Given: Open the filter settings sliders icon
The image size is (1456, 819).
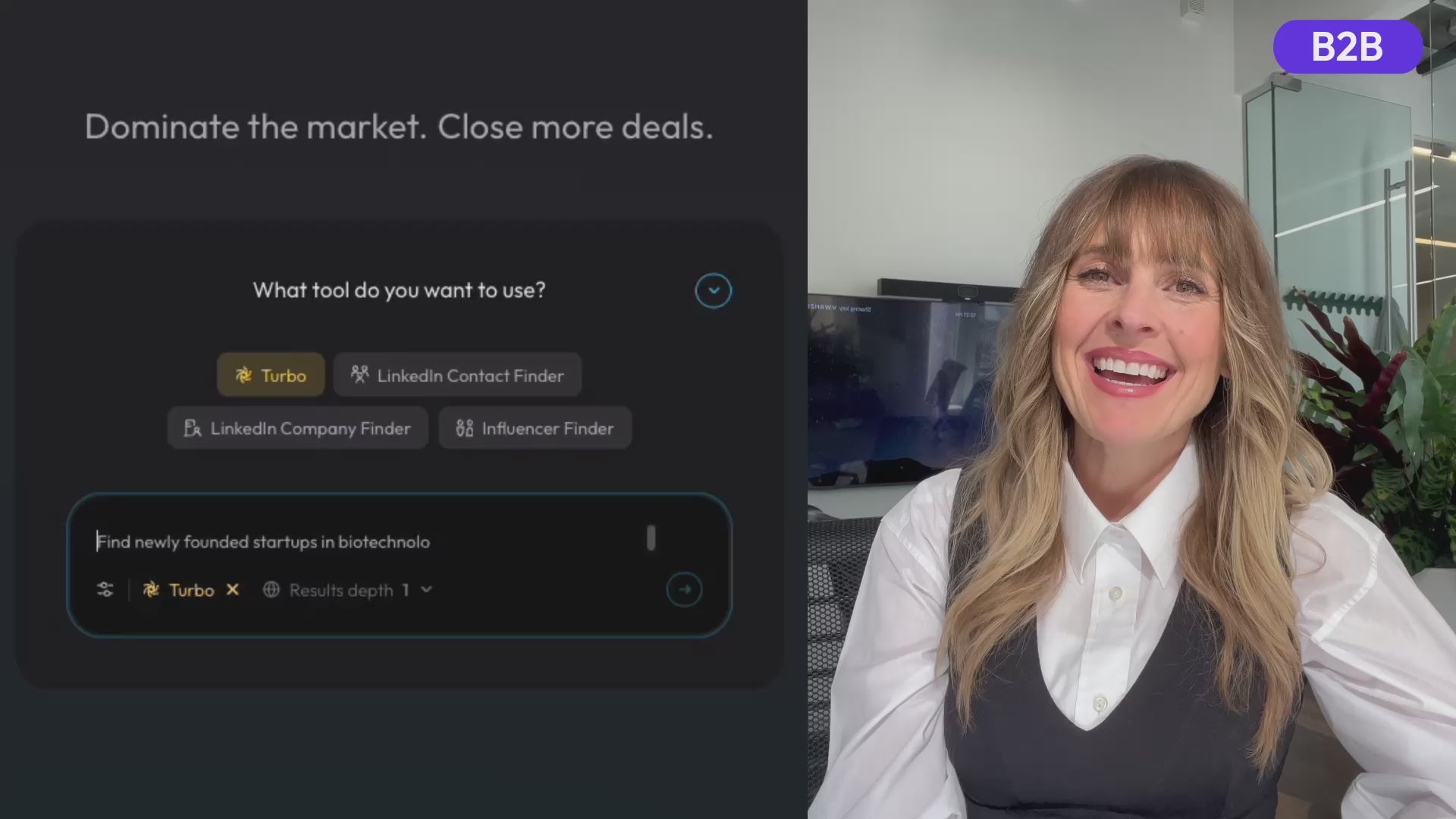Looking at the screenshot, I should pyautogui.click(x=105, y=589).
